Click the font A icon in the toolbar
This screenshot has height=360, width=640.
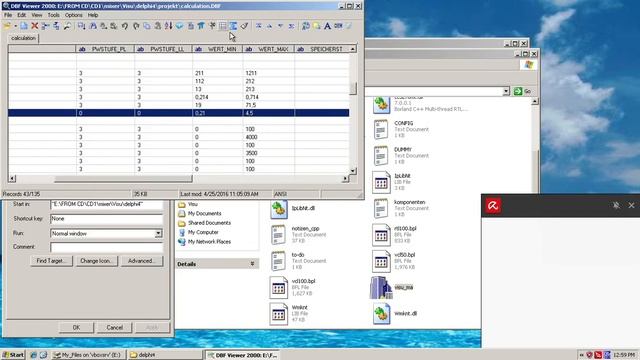(327, 26)
